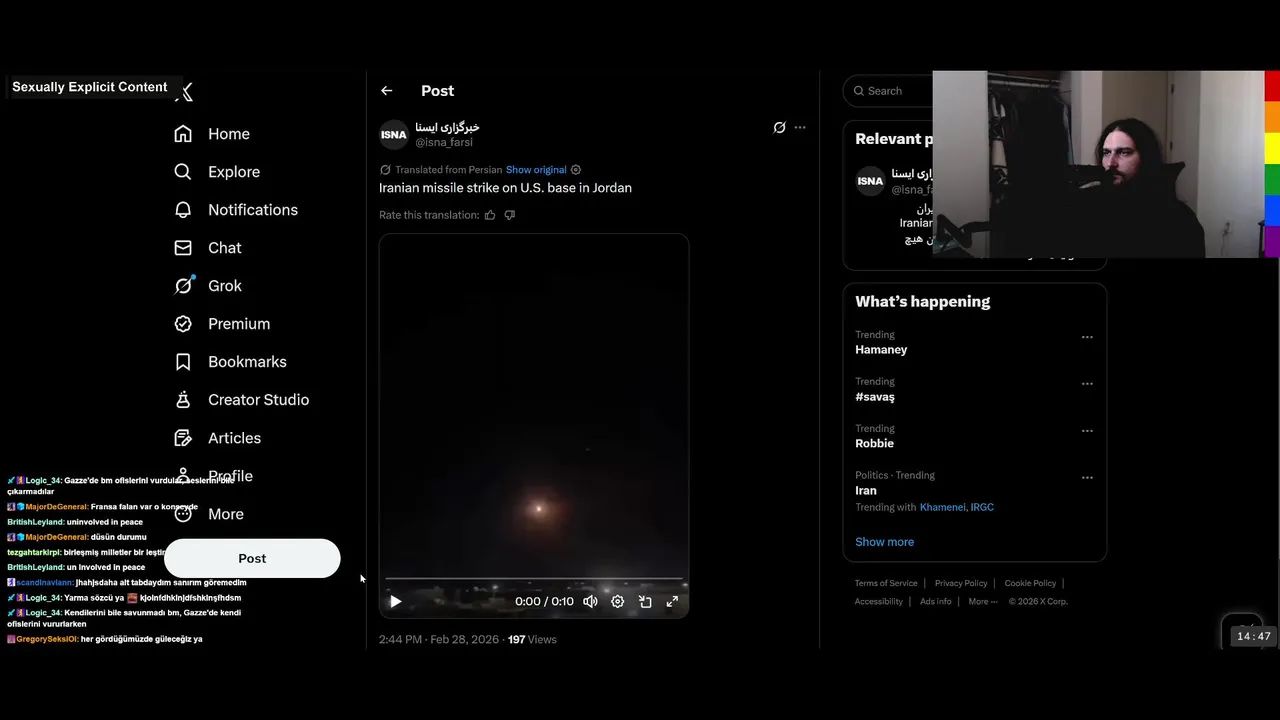The height and width of the screenshot is (720, 1280).
Task: Seek on the video progress bar
Action: (x=534, y=578)
